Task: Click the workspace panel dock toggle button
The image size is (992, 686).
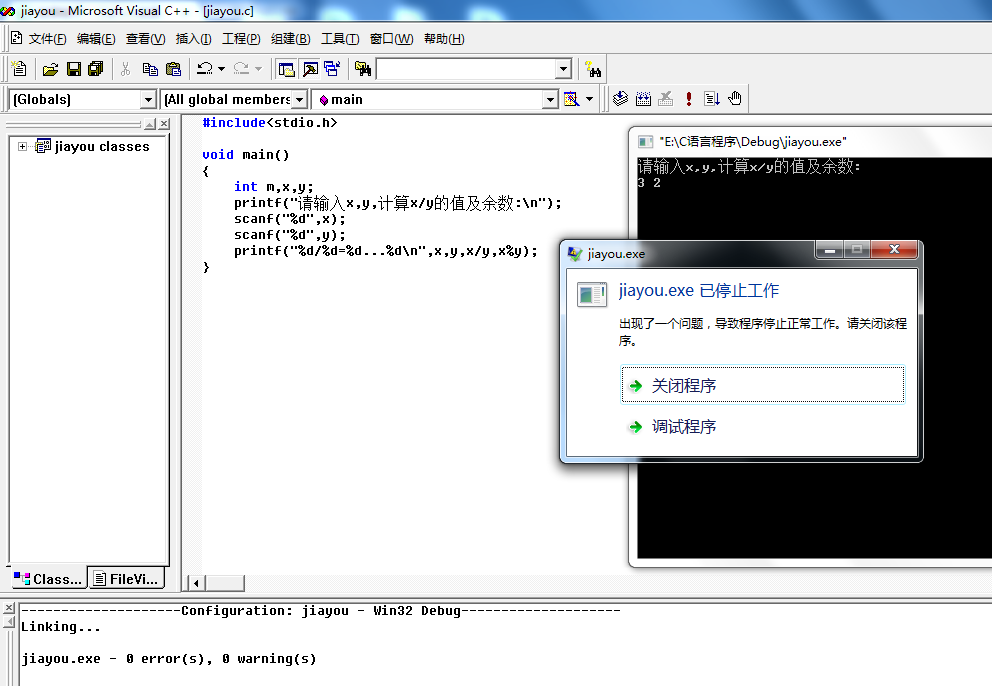Action: [150, 124]
